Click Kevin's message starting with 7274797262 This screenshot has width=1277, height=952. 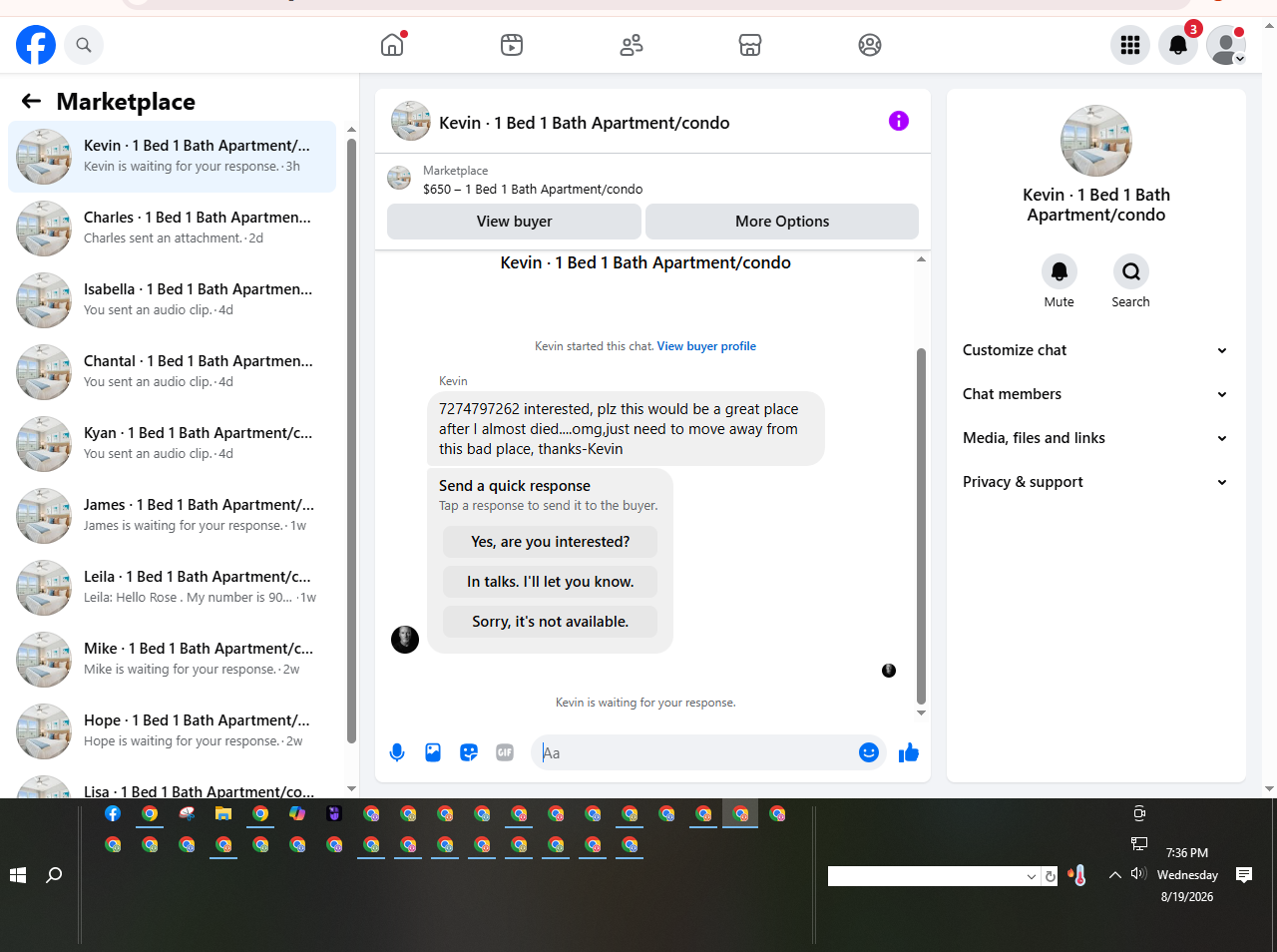627,429
